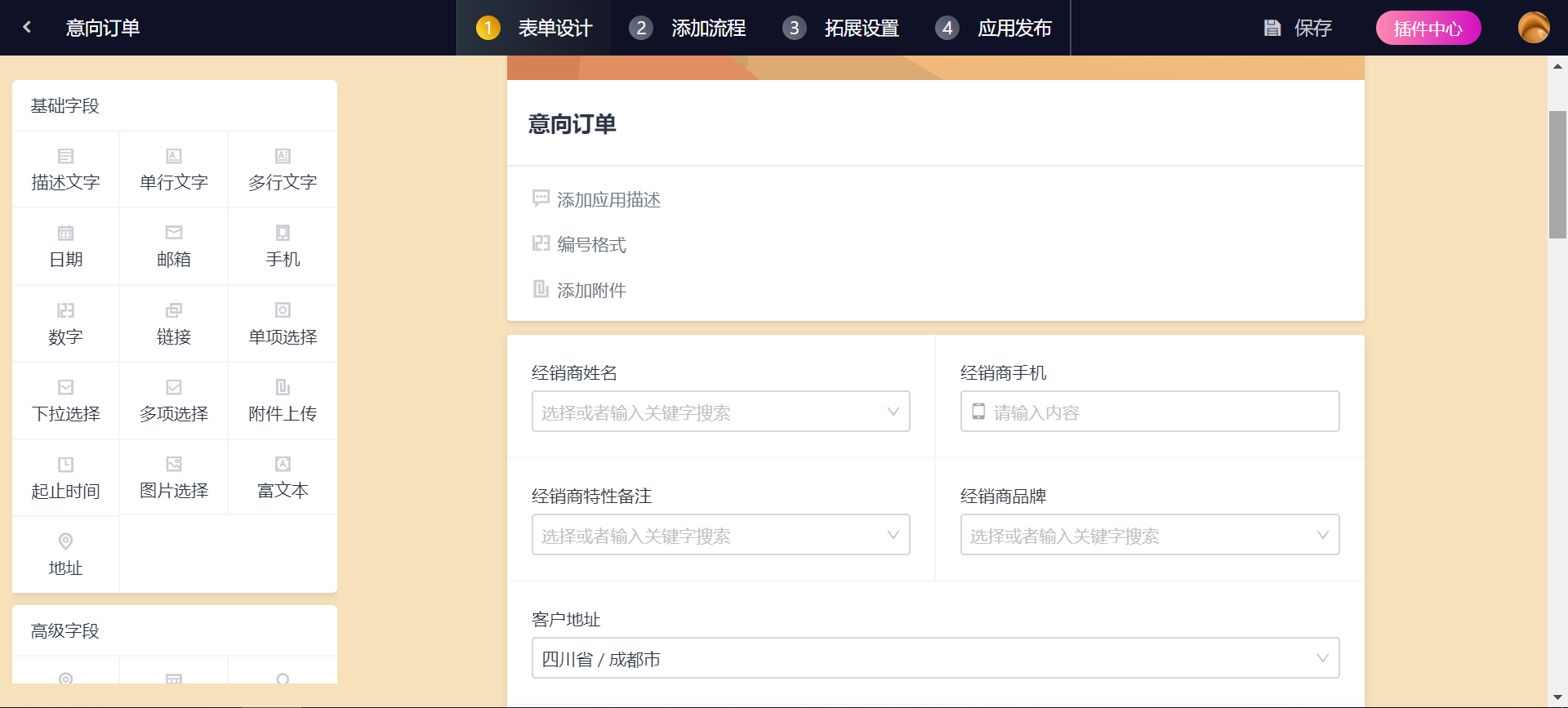Add the 单项选择 single choice field

pos(283,324)
